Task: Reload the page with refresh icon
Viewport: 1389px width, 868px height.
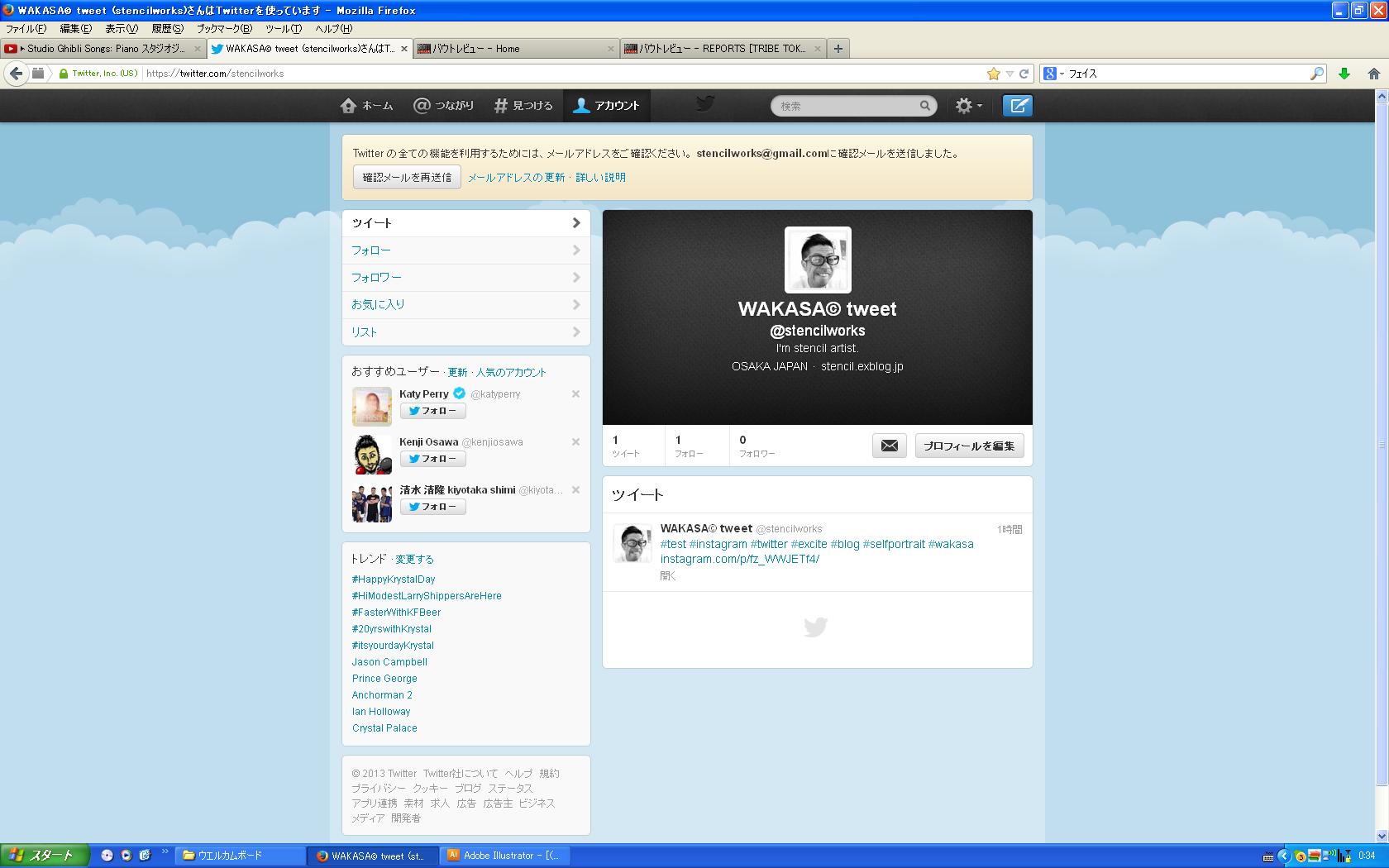Action: click(x=1024, y=74)
